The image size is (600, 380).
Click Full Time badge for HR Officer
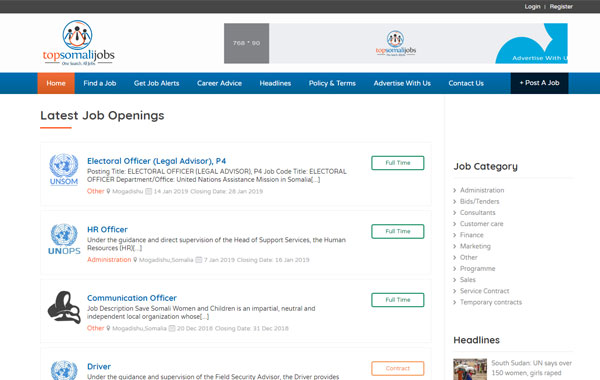pyautogui.click(x=398, y=231)
